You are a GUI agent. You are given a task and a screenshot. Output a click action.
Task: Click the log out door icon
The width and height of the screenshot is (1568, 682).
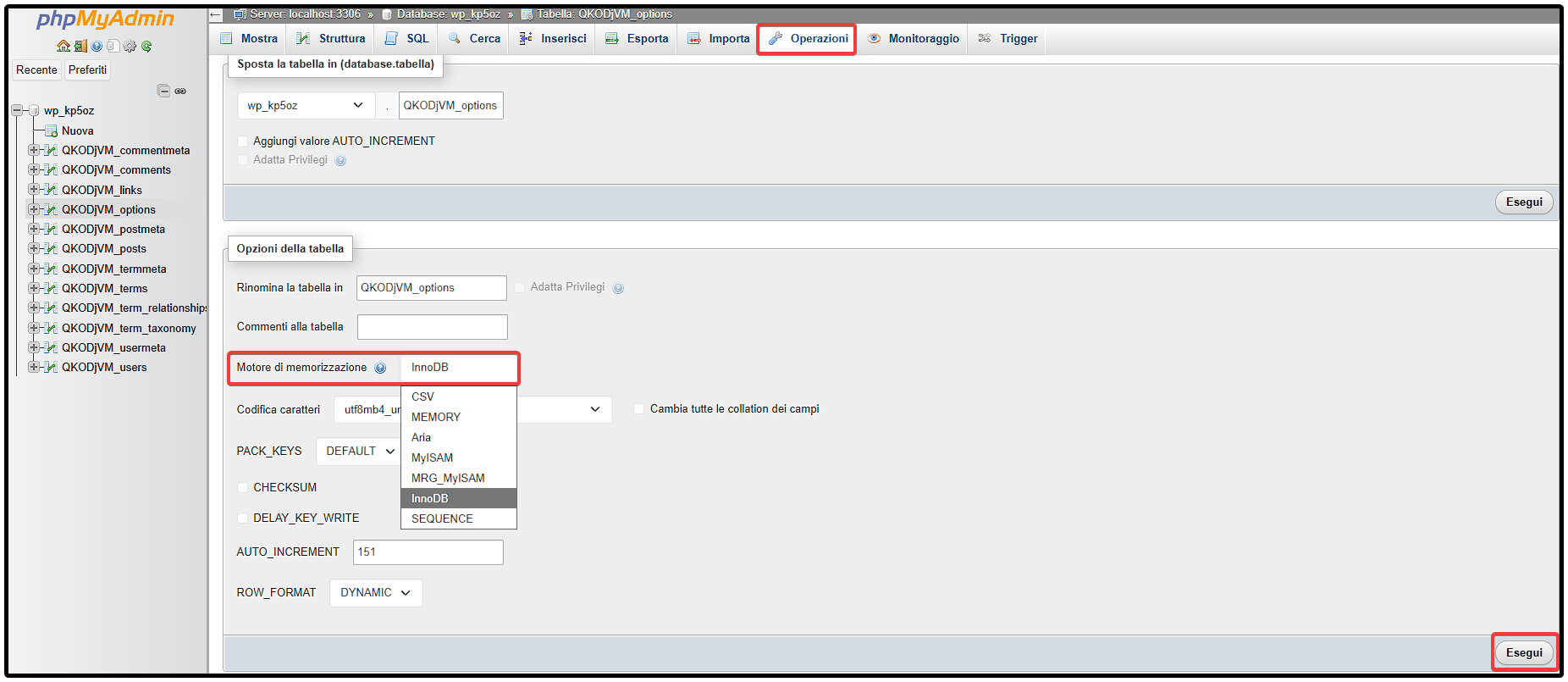pyautogui.click(x=80, y=46)
